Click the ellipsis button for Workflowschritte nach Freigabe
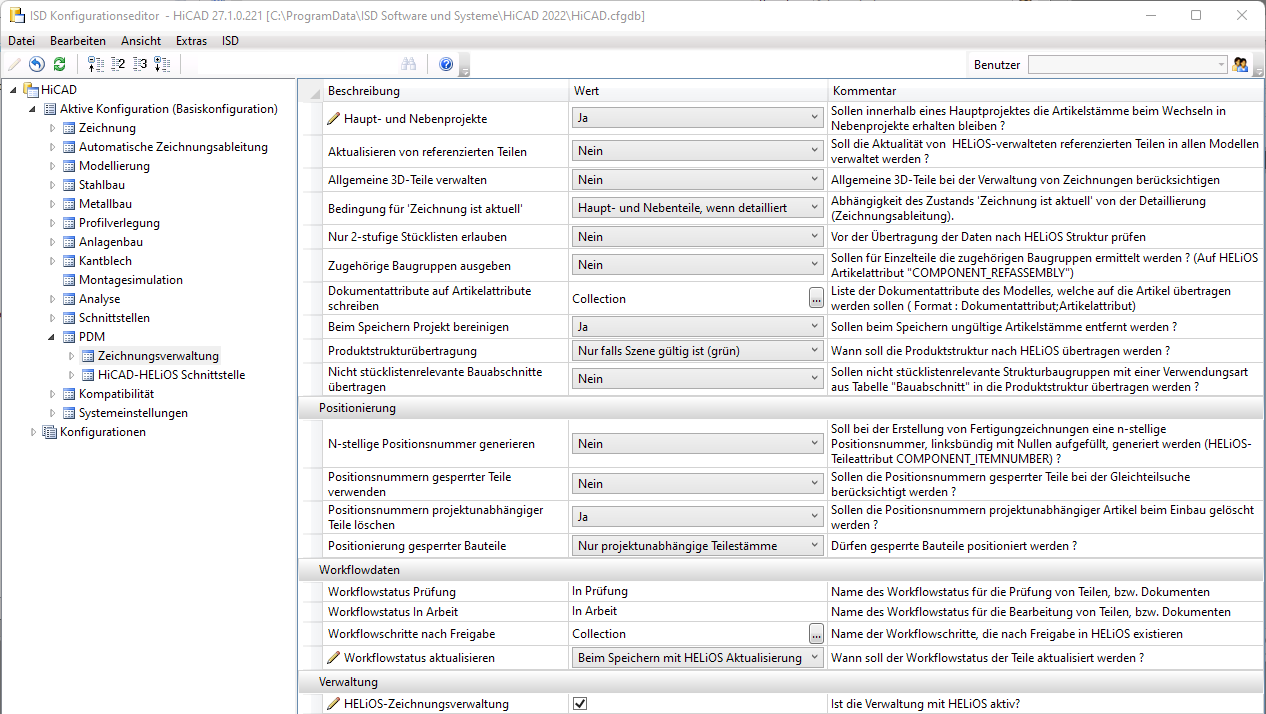This screenshot has width=1266, height=714. point(816,634)
